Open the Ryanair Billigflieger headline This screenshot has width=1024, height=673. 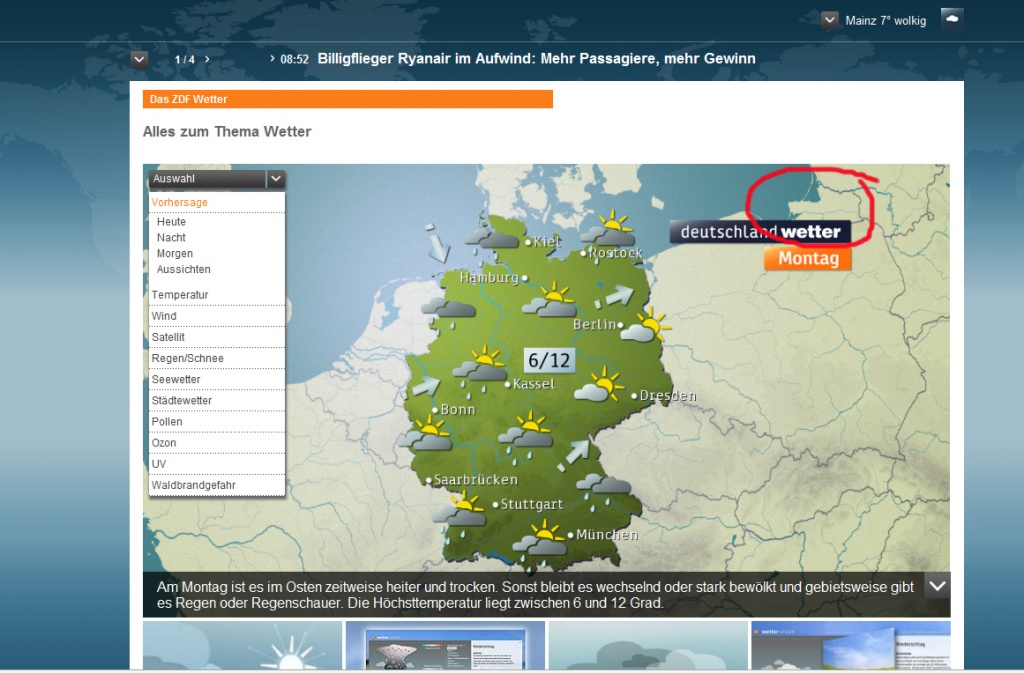pos(536,59)
